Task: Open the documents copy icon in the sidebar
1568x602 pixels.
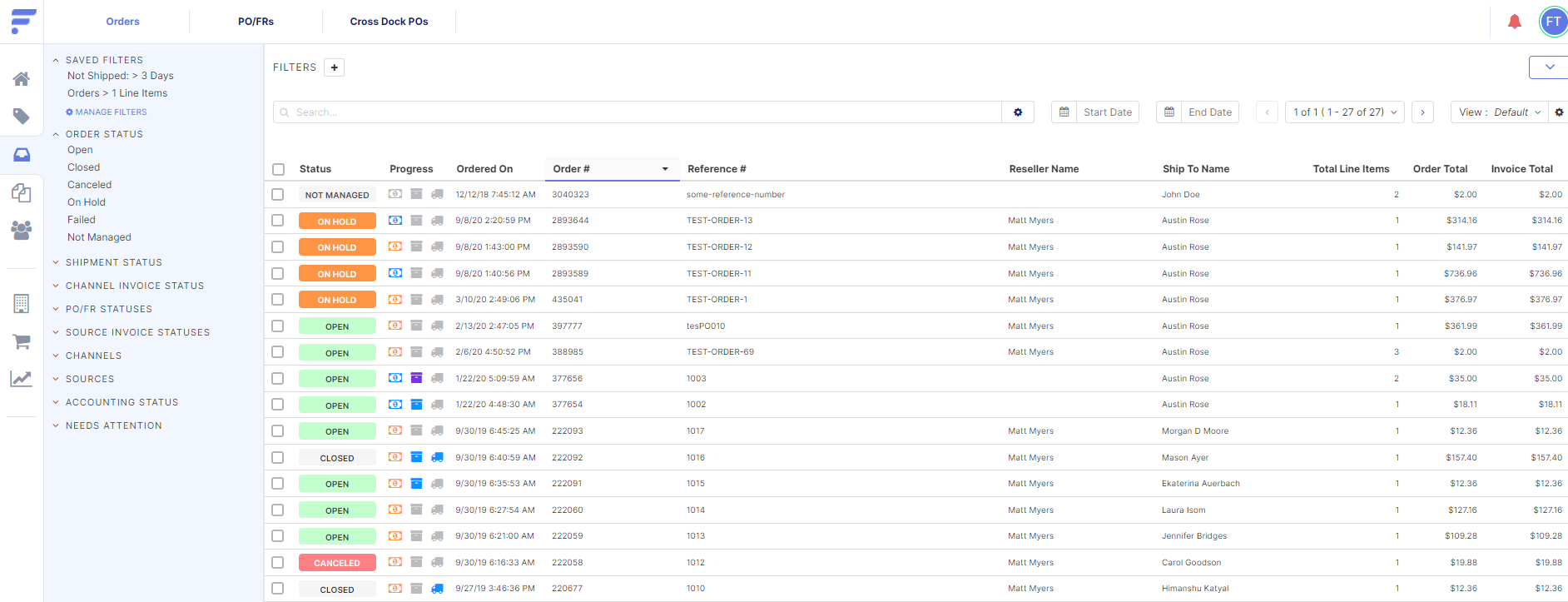Action: 22,193
